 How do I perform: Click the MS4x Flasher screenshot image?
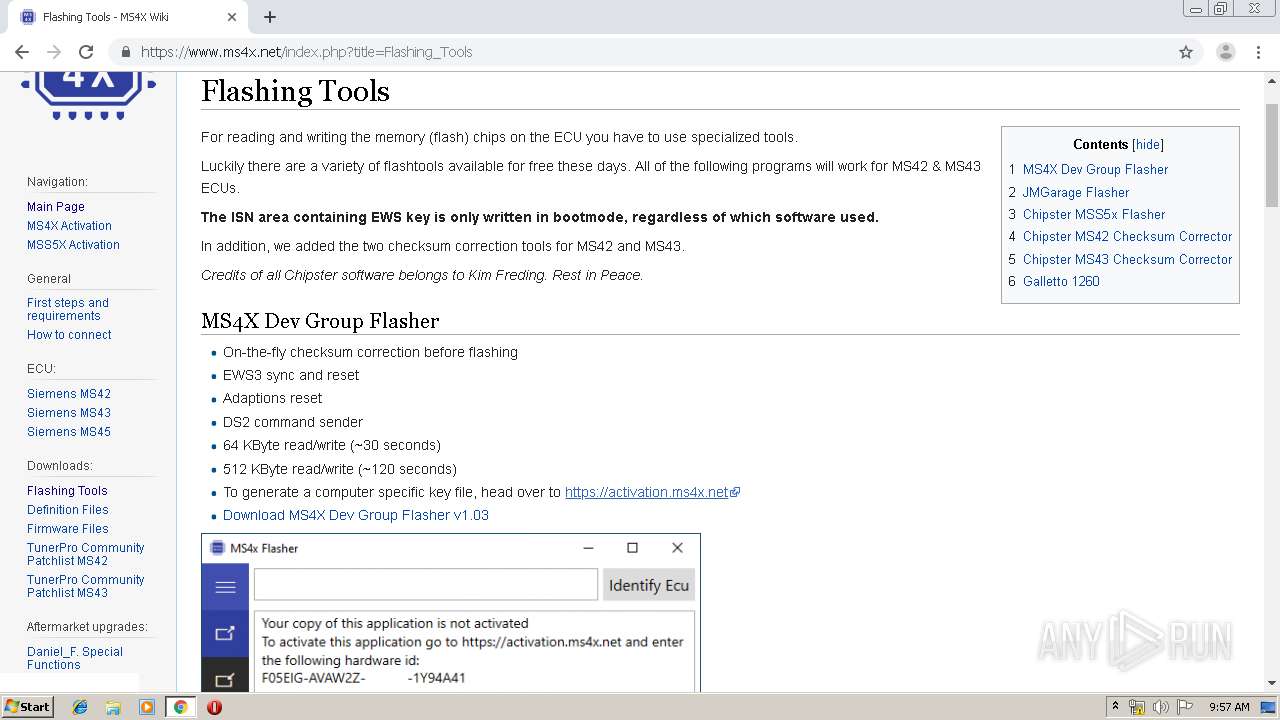point(451,612)
